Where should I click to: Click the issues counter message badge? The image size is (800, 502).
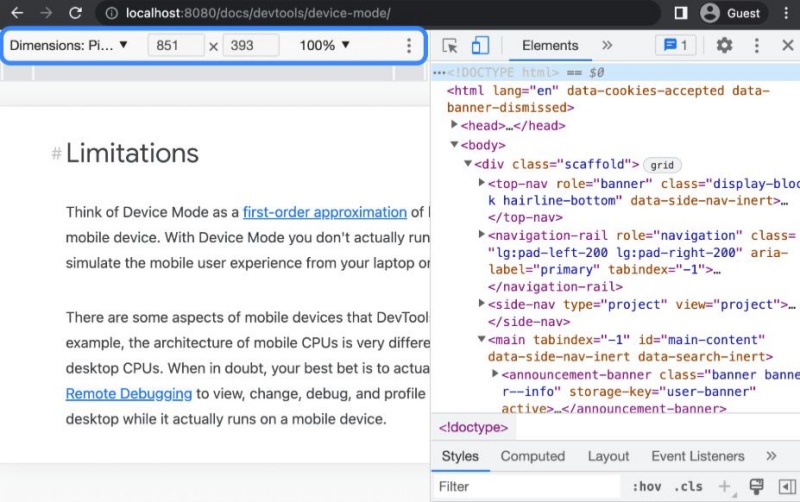[676, 46]
